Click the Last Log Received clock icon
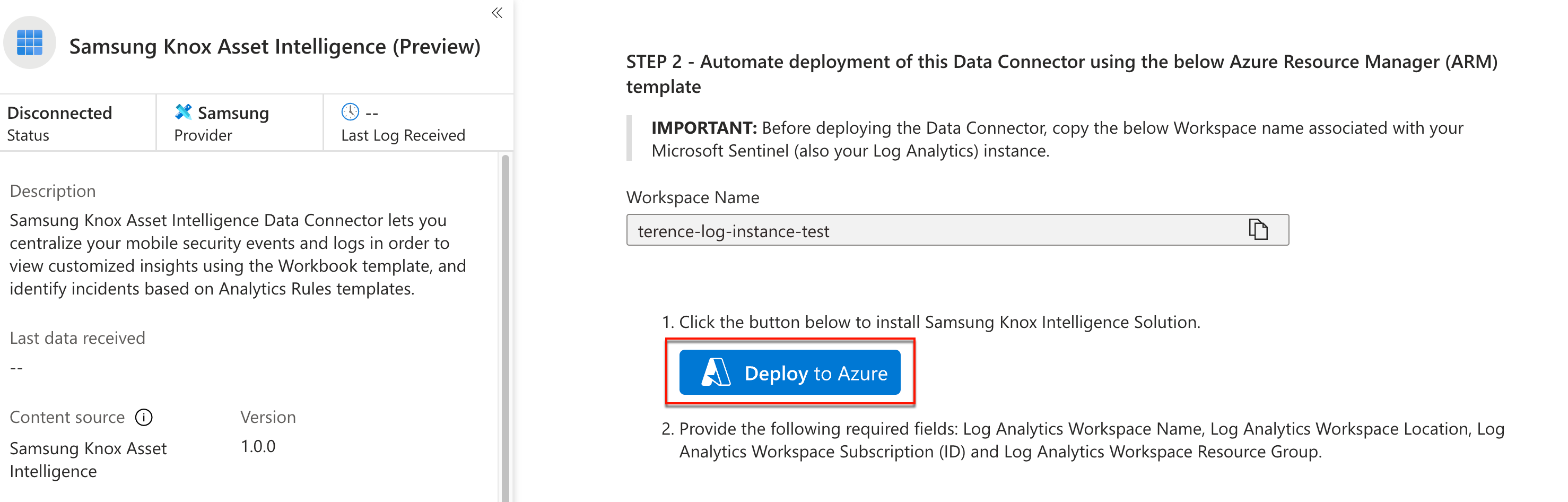 click(350, 112)
